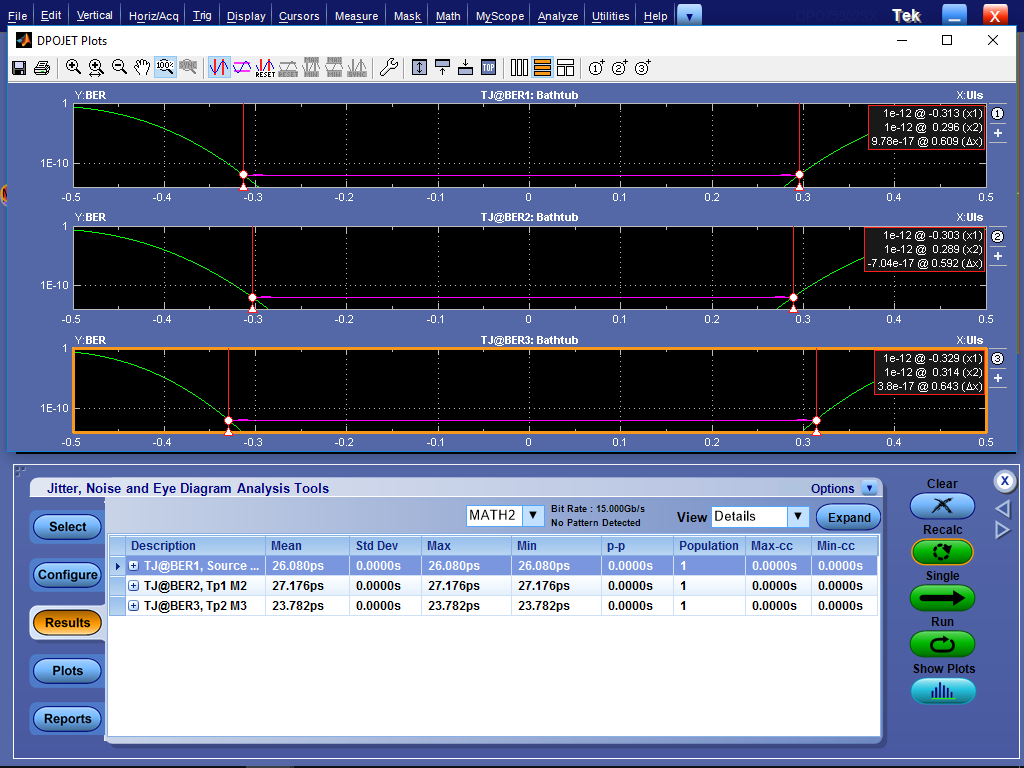Click the right cursor marker in TJ@BER2 plot
Image resolution: width=1024 pixels, height=768 pixels.
click(x=793, y=298)
